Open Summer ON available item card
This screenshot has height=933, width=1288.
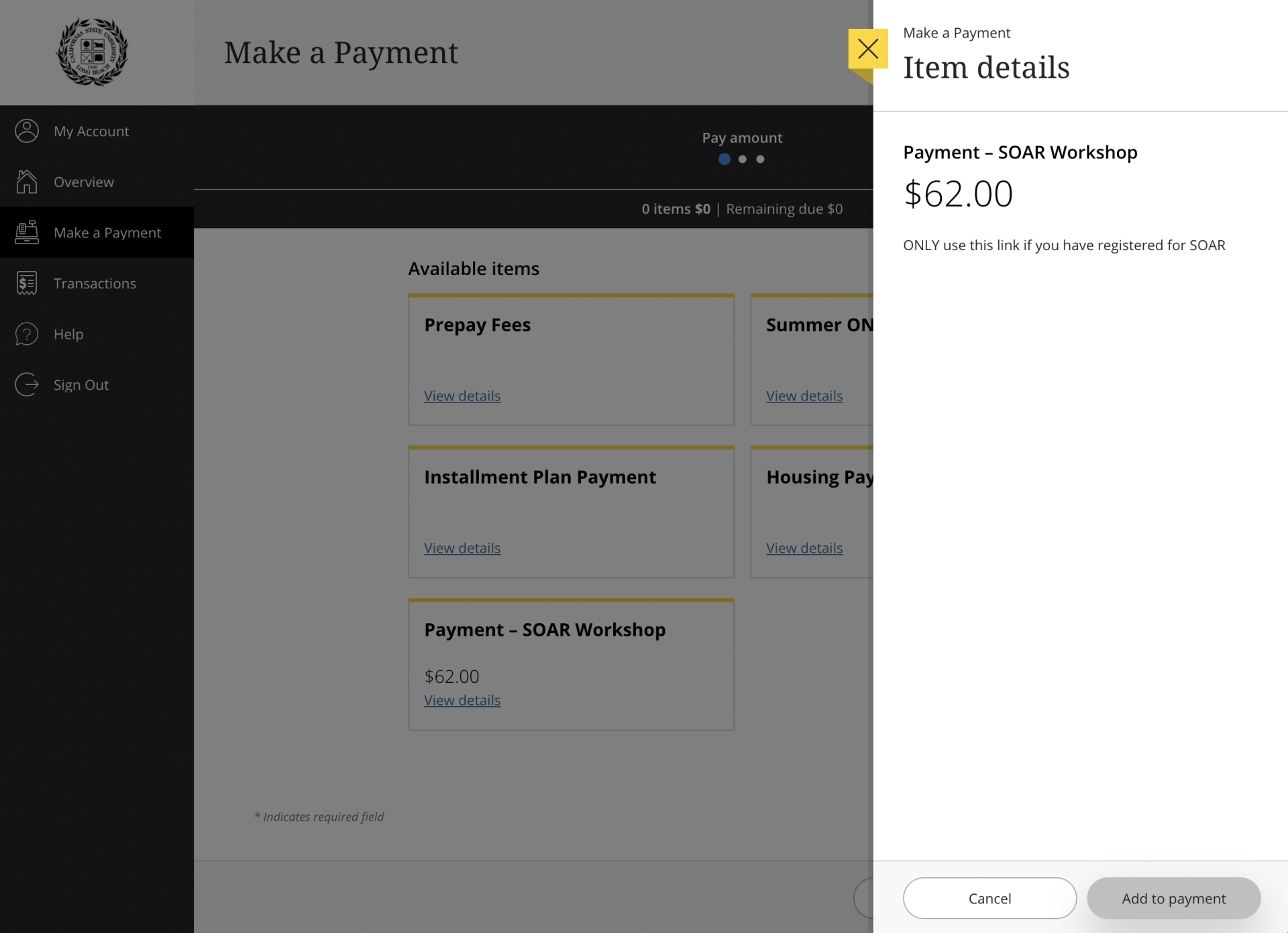pyautogui.click(x=804, y=395)
